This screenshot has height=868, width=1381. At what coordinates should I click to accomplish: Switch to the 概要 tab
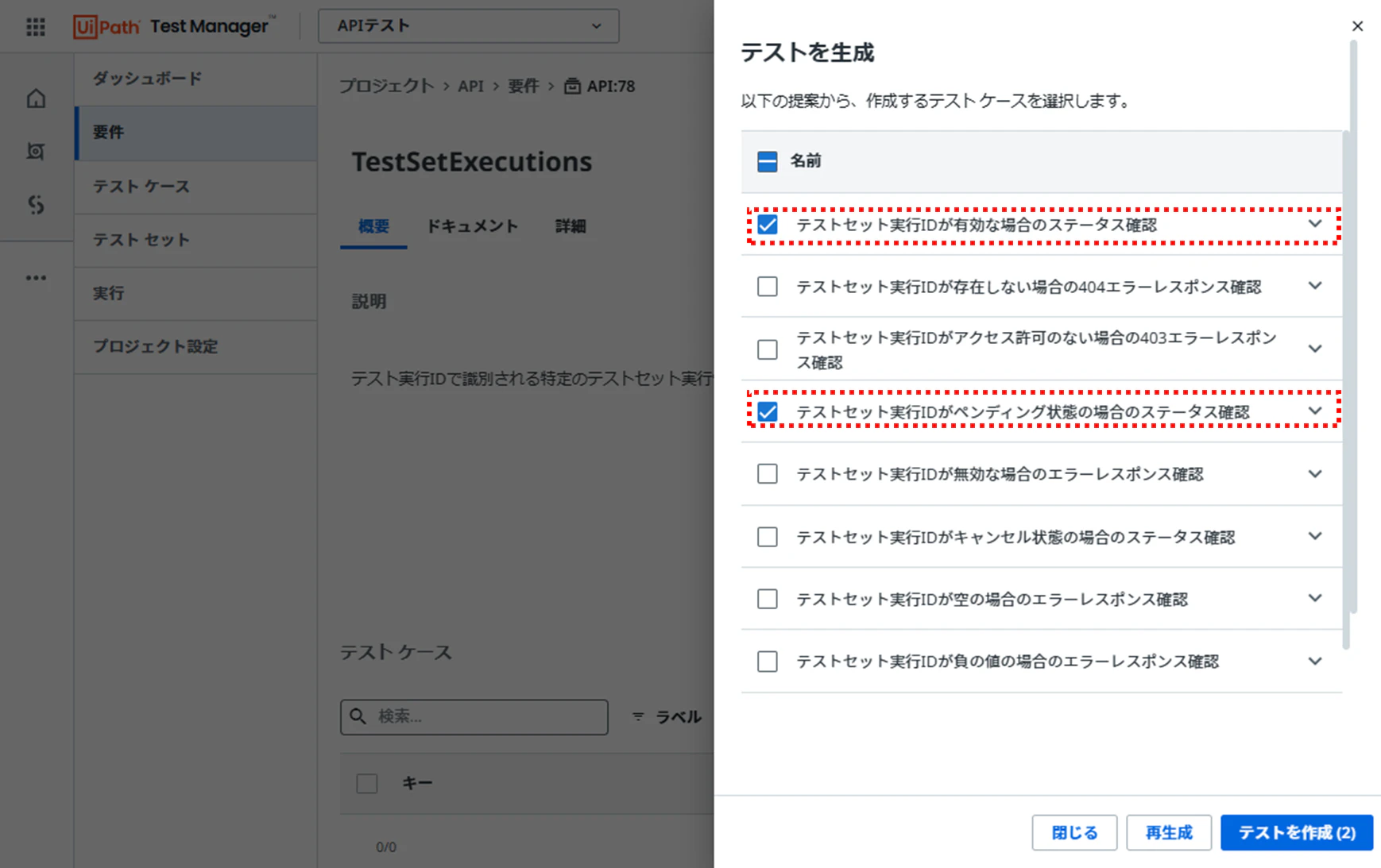click(373, 226)
